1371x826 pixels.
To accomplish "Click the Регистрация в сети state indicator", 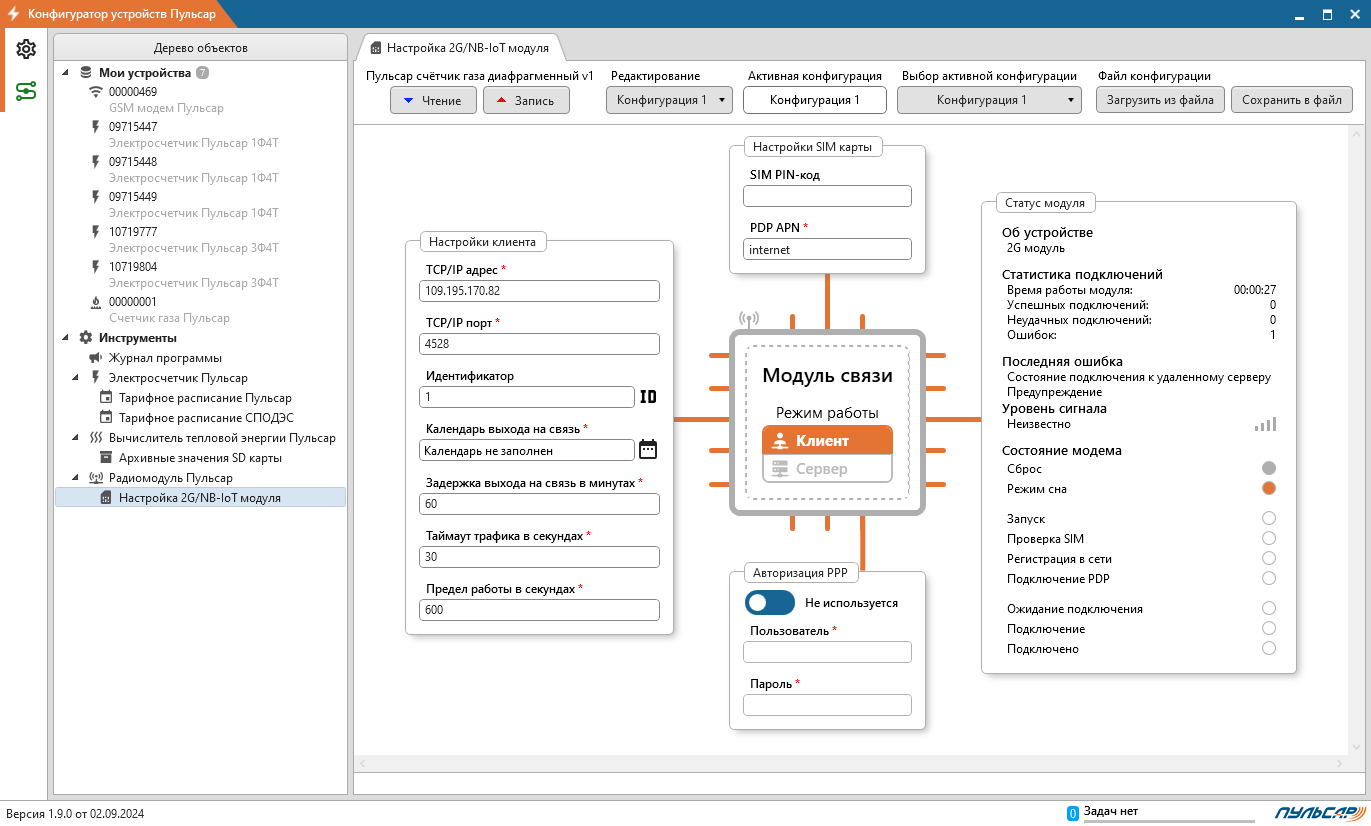I will pos(1269,558).
